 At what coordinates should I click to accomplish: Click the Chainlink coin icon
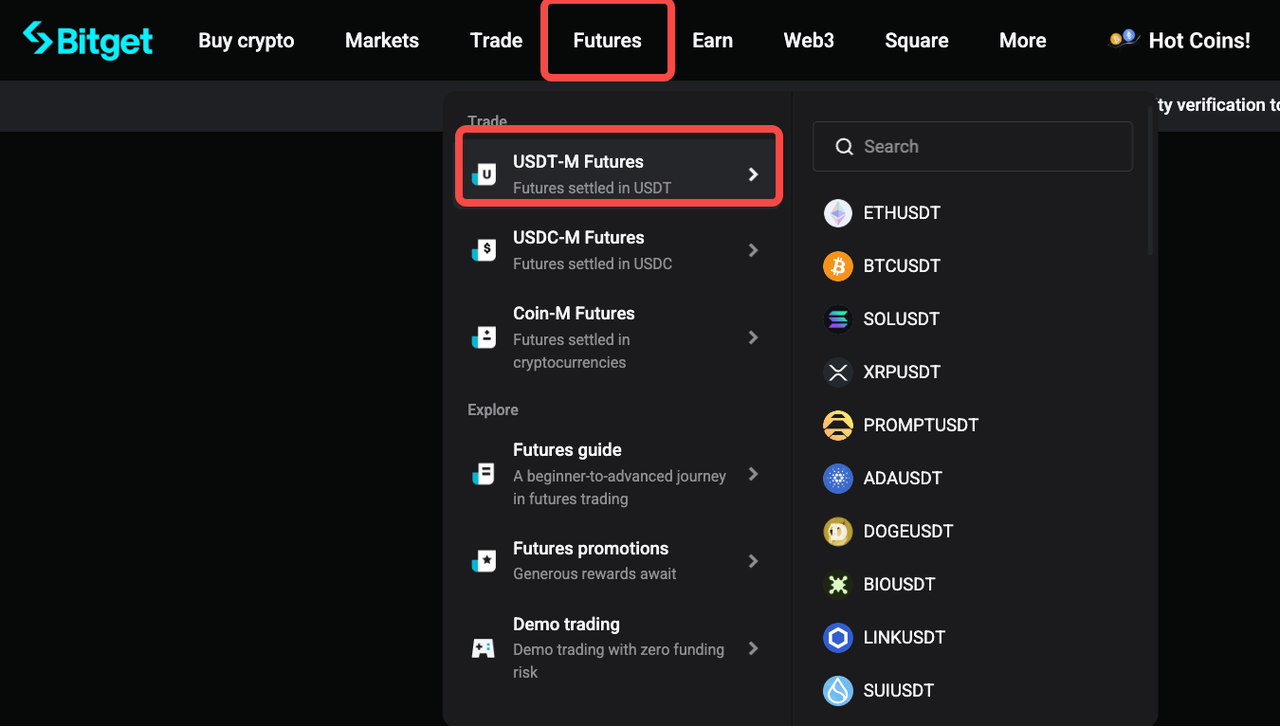pos(838,637)
